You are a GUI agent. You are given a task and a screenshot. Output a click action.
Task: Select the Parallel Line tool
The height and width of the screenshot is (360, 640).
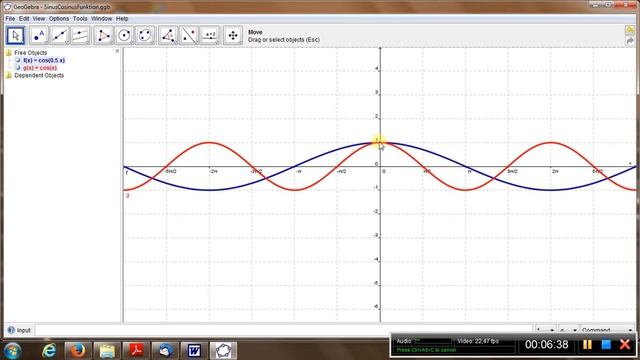80,36
